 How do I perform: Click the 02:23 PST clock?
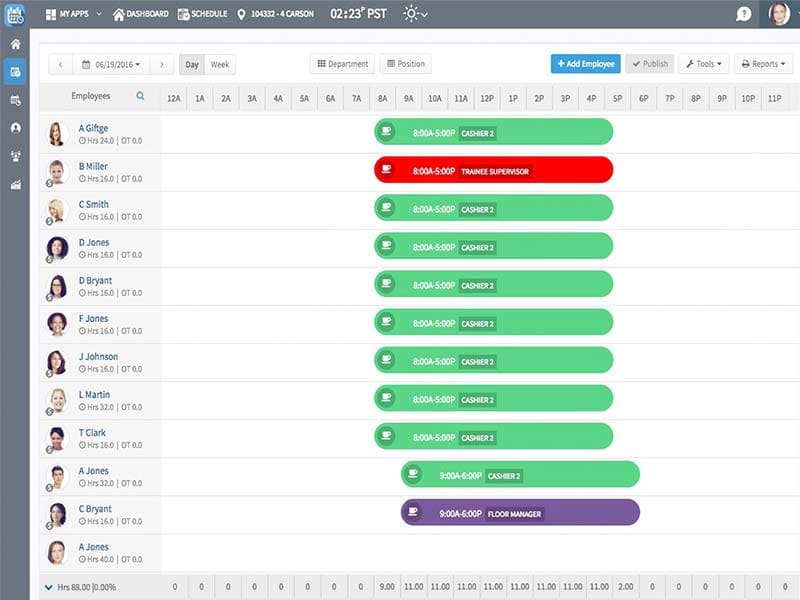[x=358, y=14]
